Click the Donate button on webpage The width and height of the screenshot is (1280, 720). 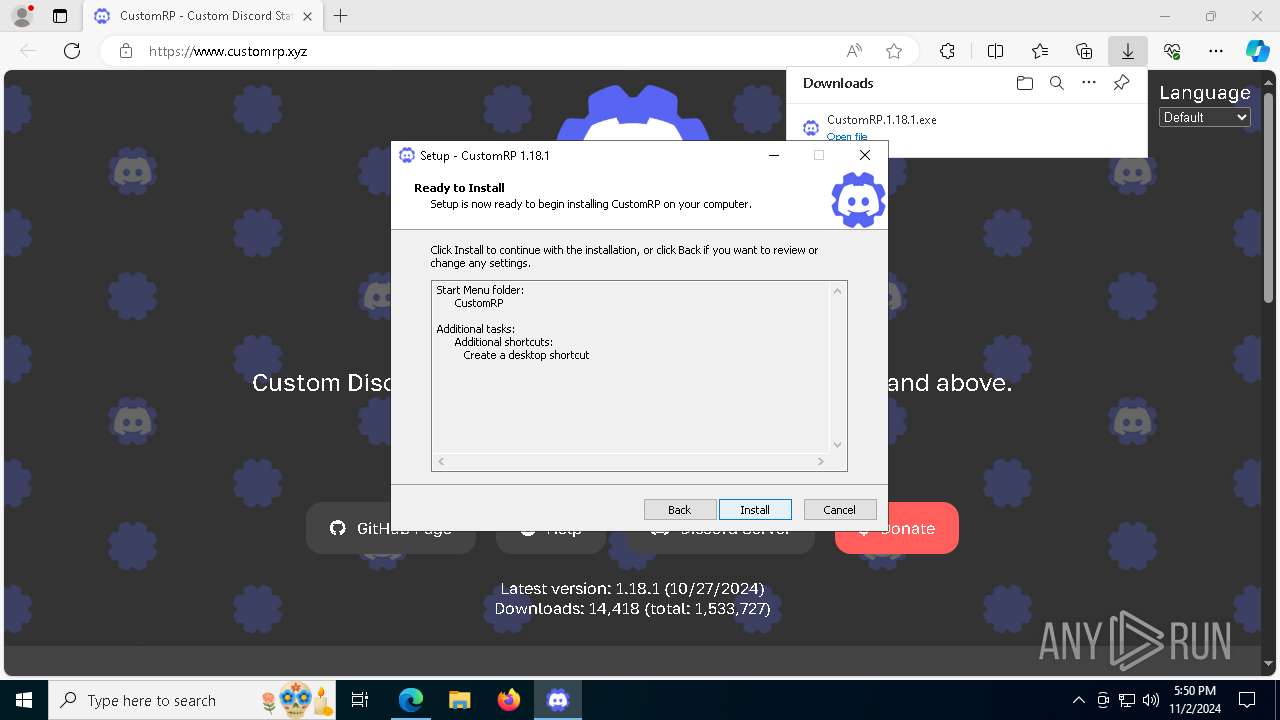point(897,528)
